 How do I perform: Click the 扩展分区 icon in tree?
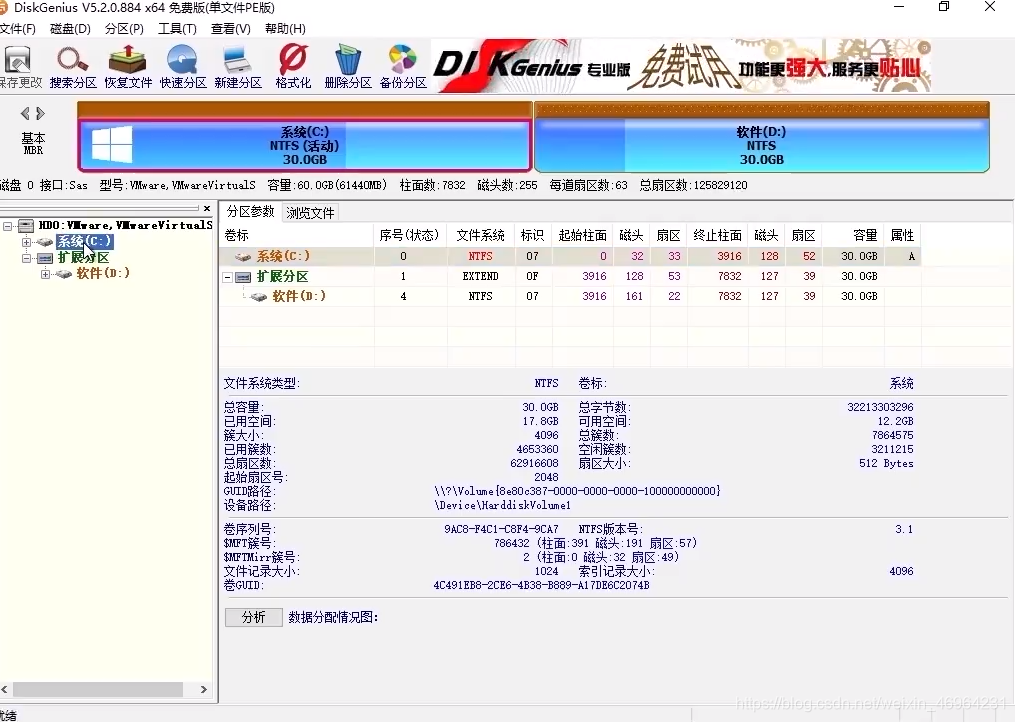[x=45, y=258]
